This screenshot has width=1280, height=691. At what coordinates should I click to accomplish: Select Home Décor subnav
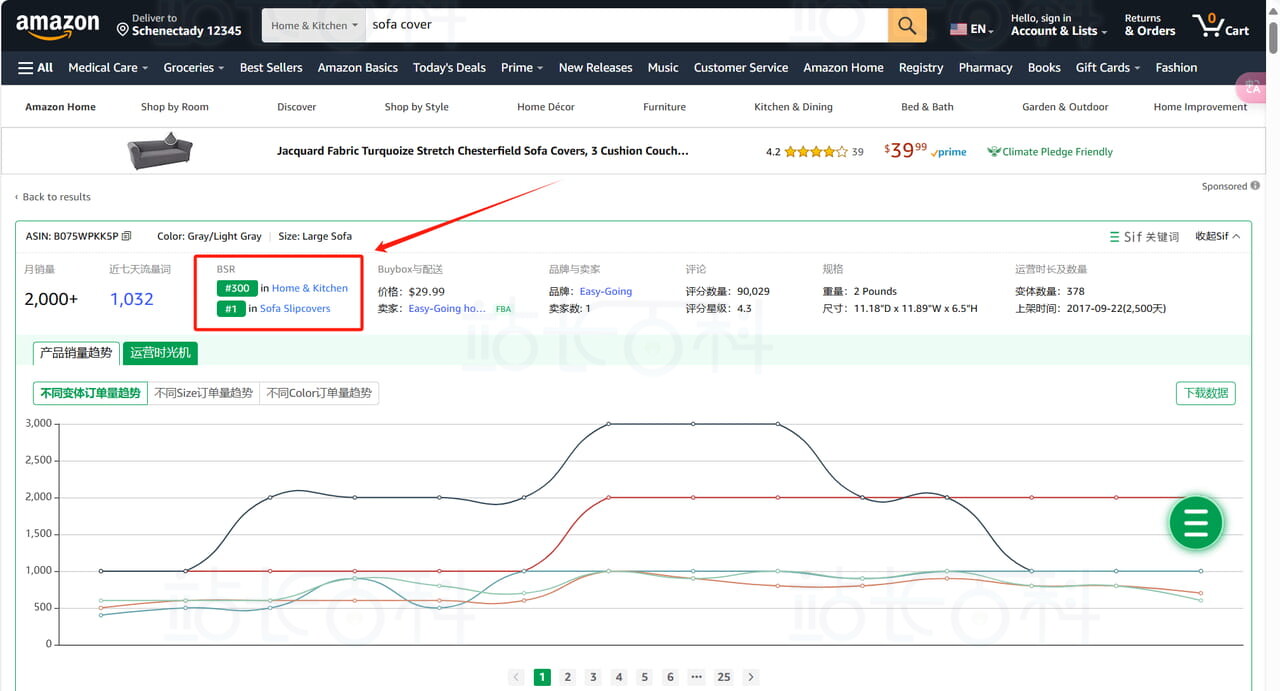click(x=546, y=107)
